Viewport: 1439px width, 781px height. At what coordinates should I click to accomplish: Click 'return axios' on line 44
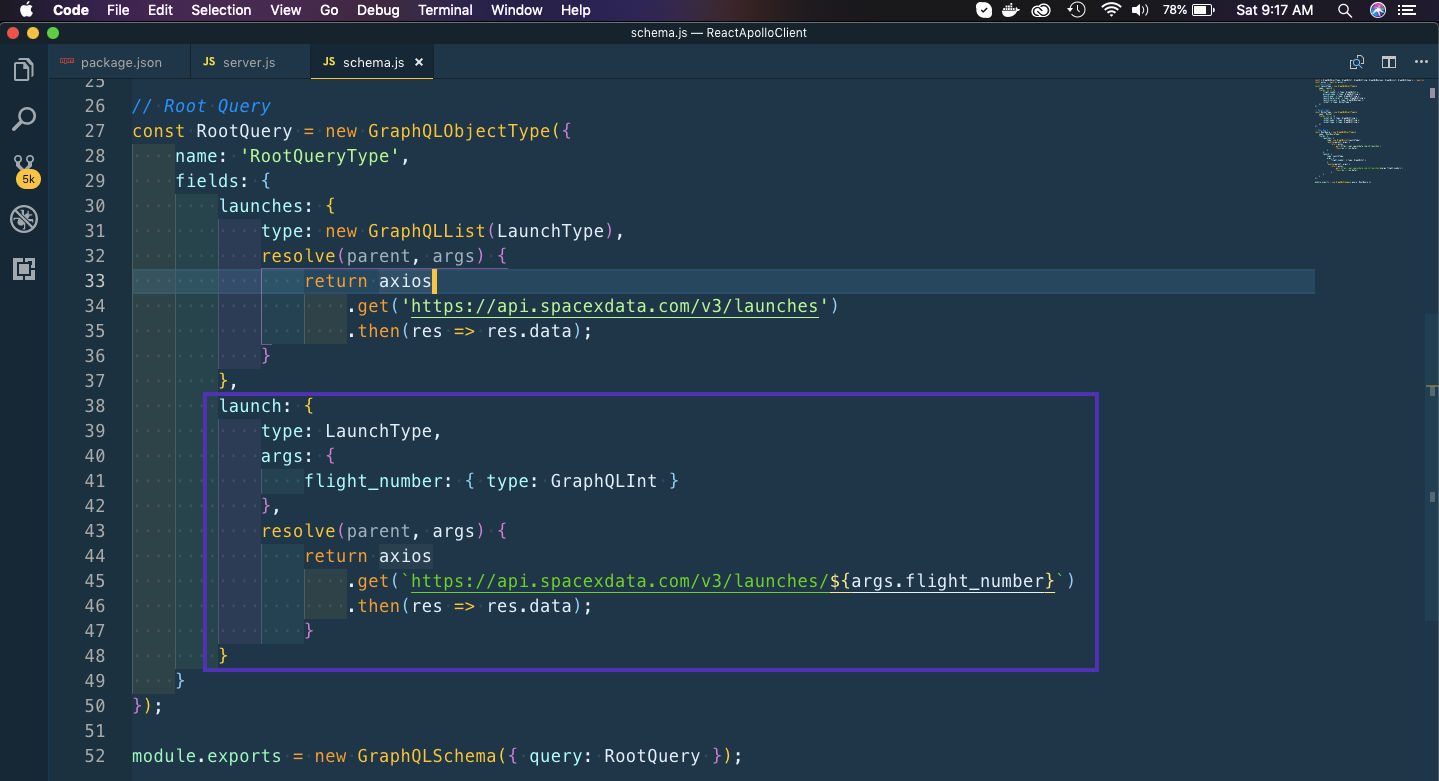pyautogui.click(x=368, y=556)
